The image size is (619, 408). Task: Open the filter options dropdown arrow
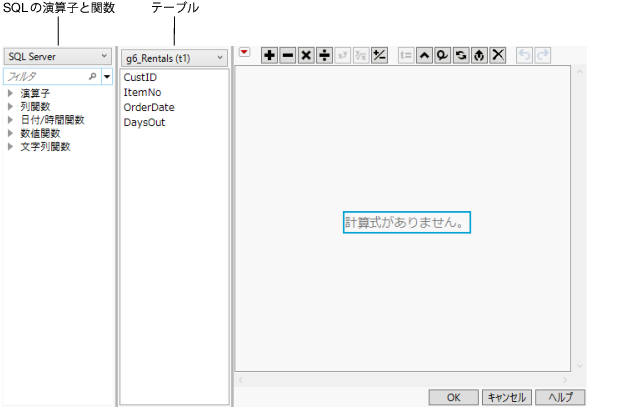(107, 77)
